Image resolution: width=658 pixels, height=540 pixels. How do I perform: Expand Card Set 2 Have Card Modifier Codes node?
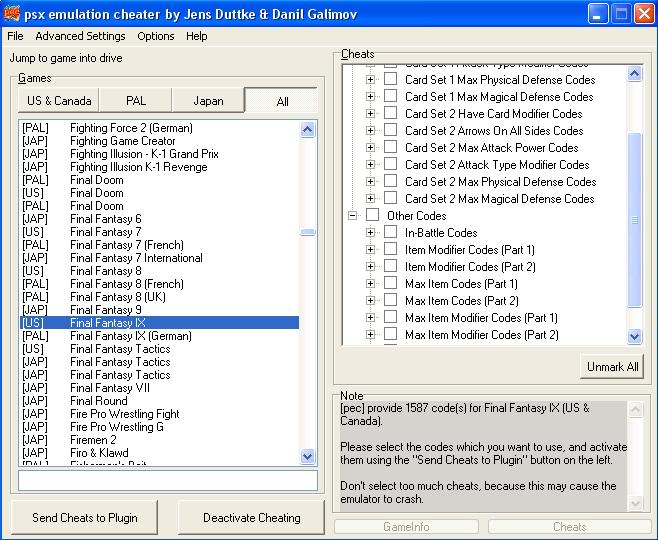click(370, 113)
